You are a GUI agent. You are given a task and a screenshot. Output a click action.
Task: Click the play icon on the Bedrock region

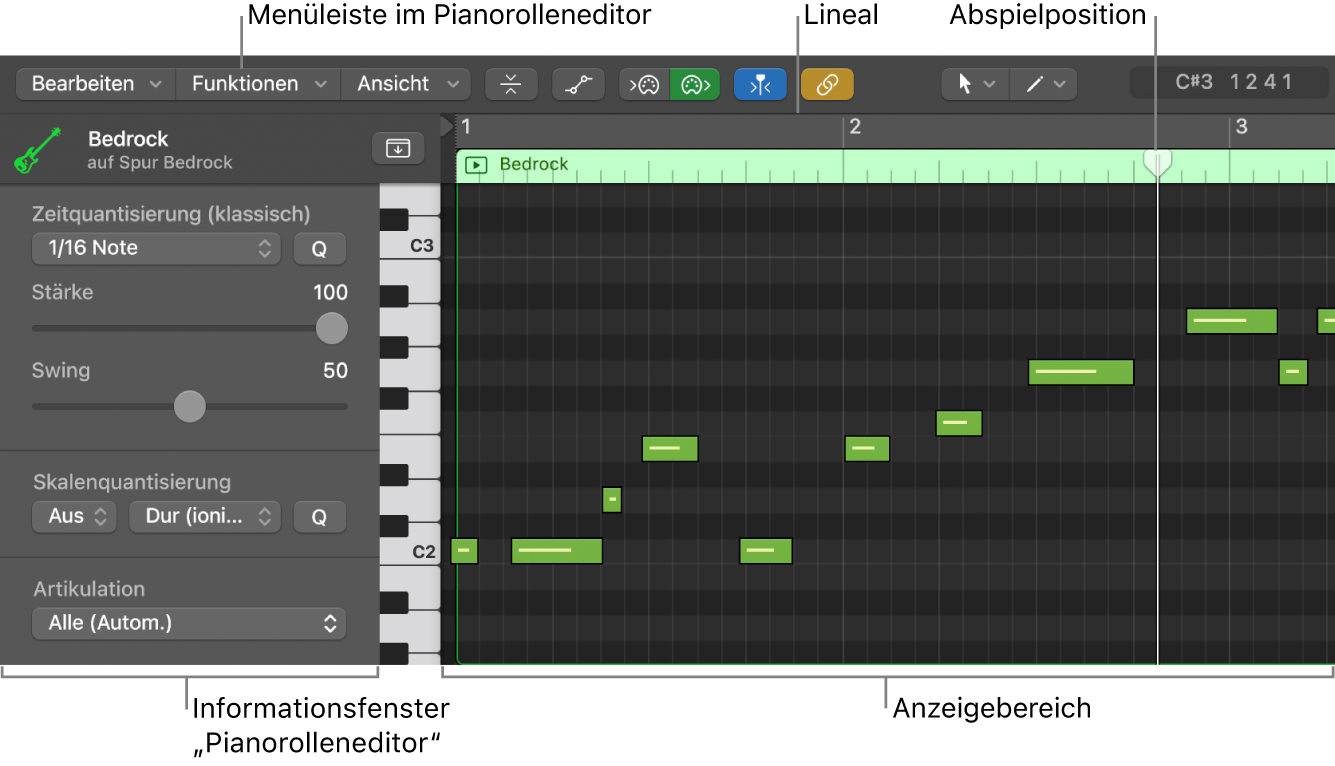(477, 165)
